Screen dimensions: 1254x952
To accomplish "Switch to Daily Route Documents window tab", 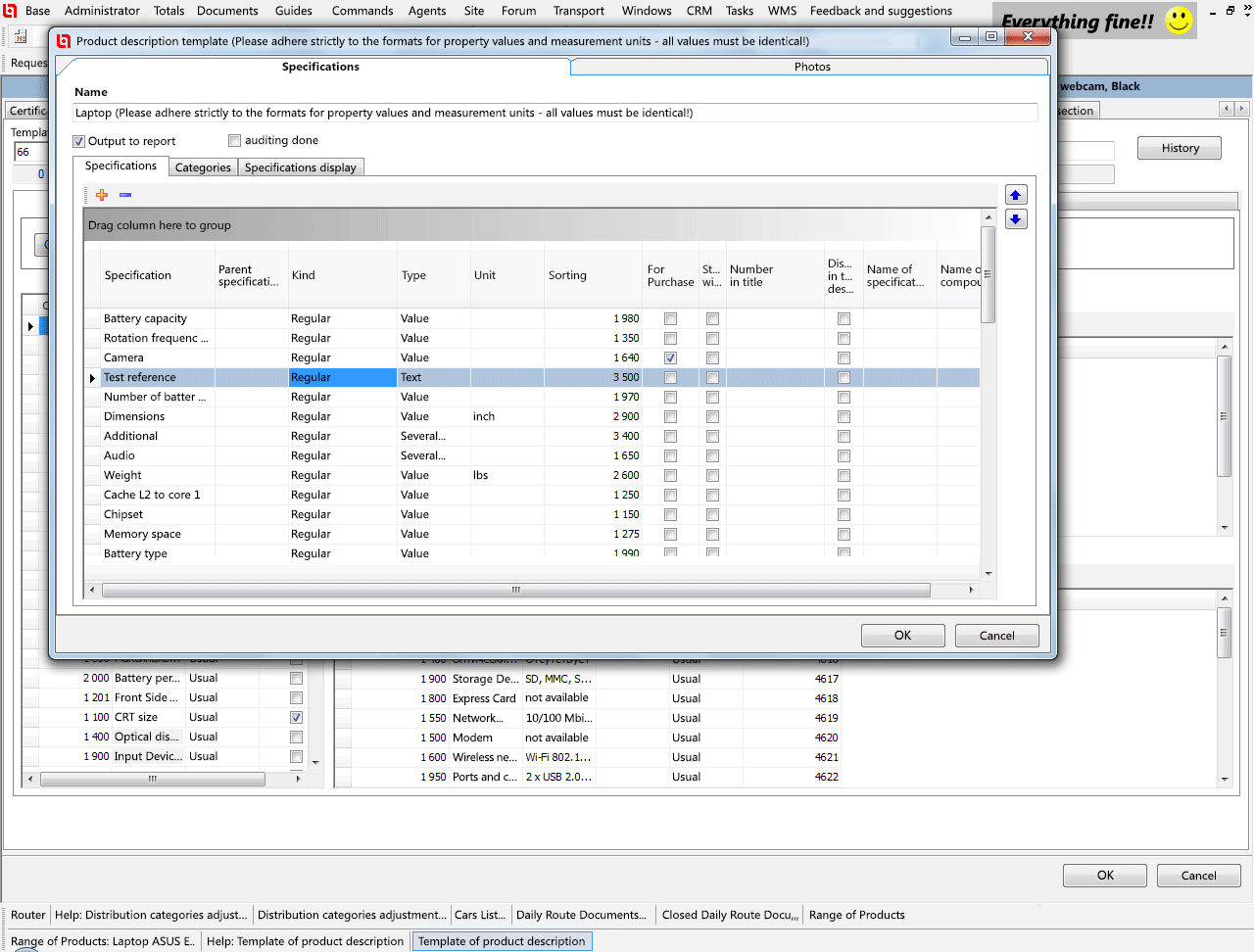I will (581, 915).
